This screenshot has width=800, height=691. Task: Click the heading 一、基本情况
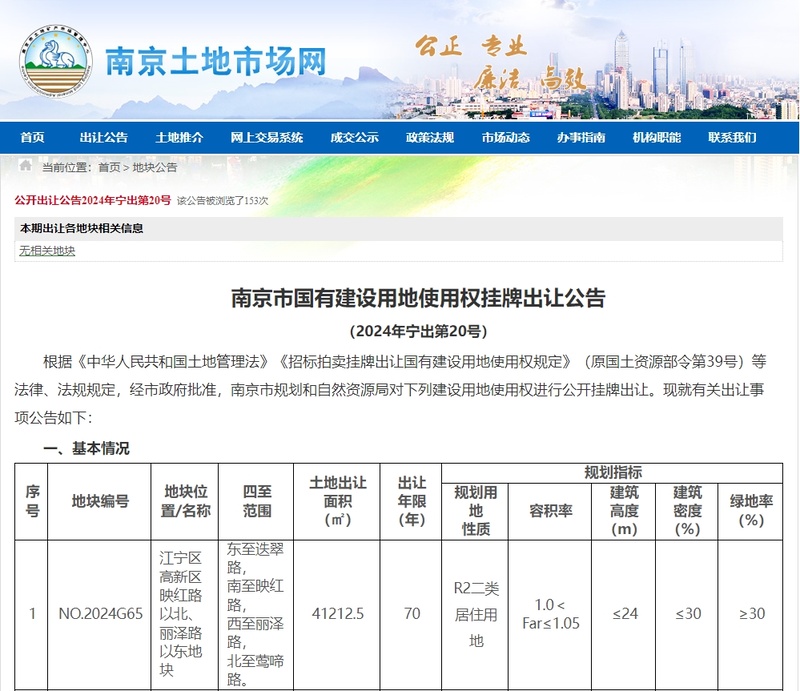(x=86, y=448)
